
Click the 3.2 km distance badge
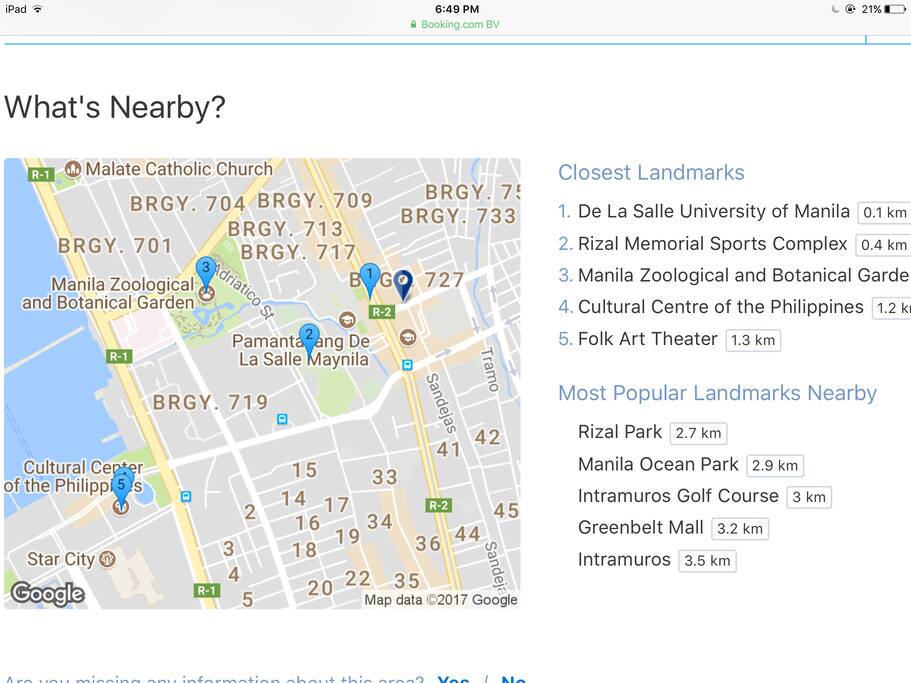(740, 529)
